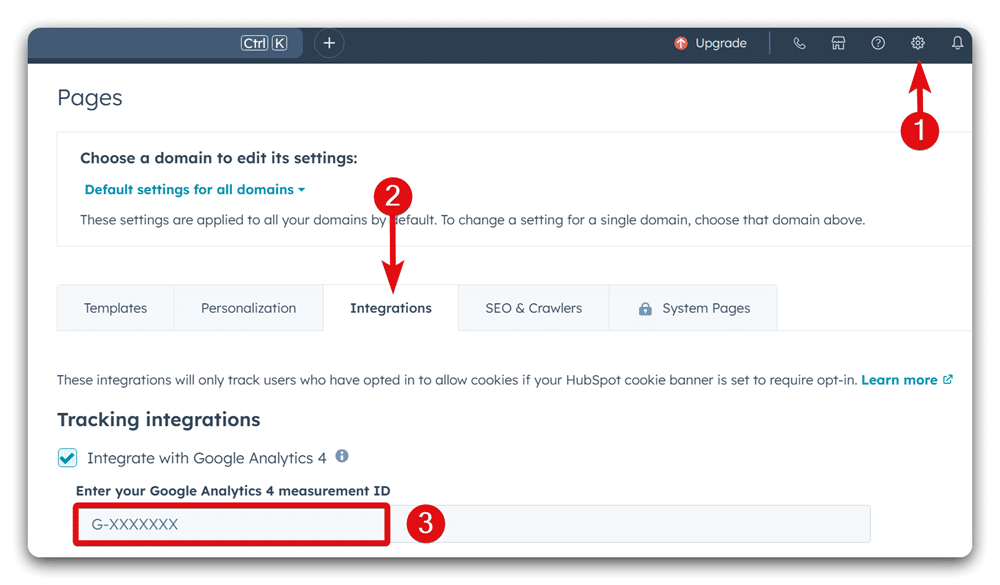Open the calling tool phone icon

click(799, 43)
